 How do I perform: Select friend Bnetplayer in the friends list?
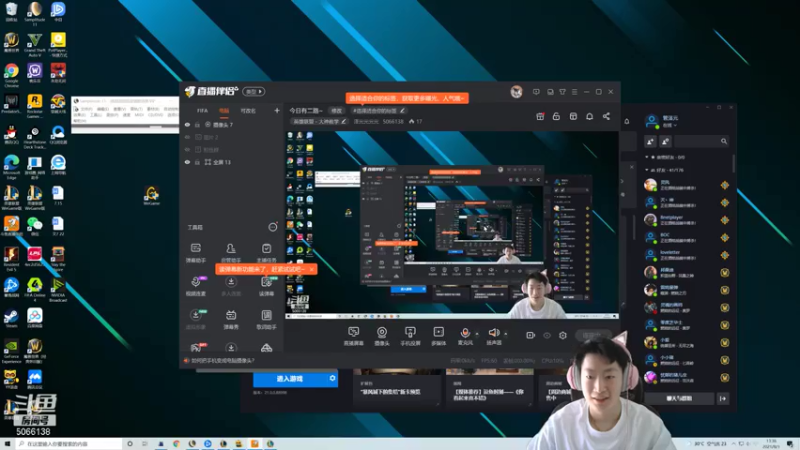pos(687,220)
